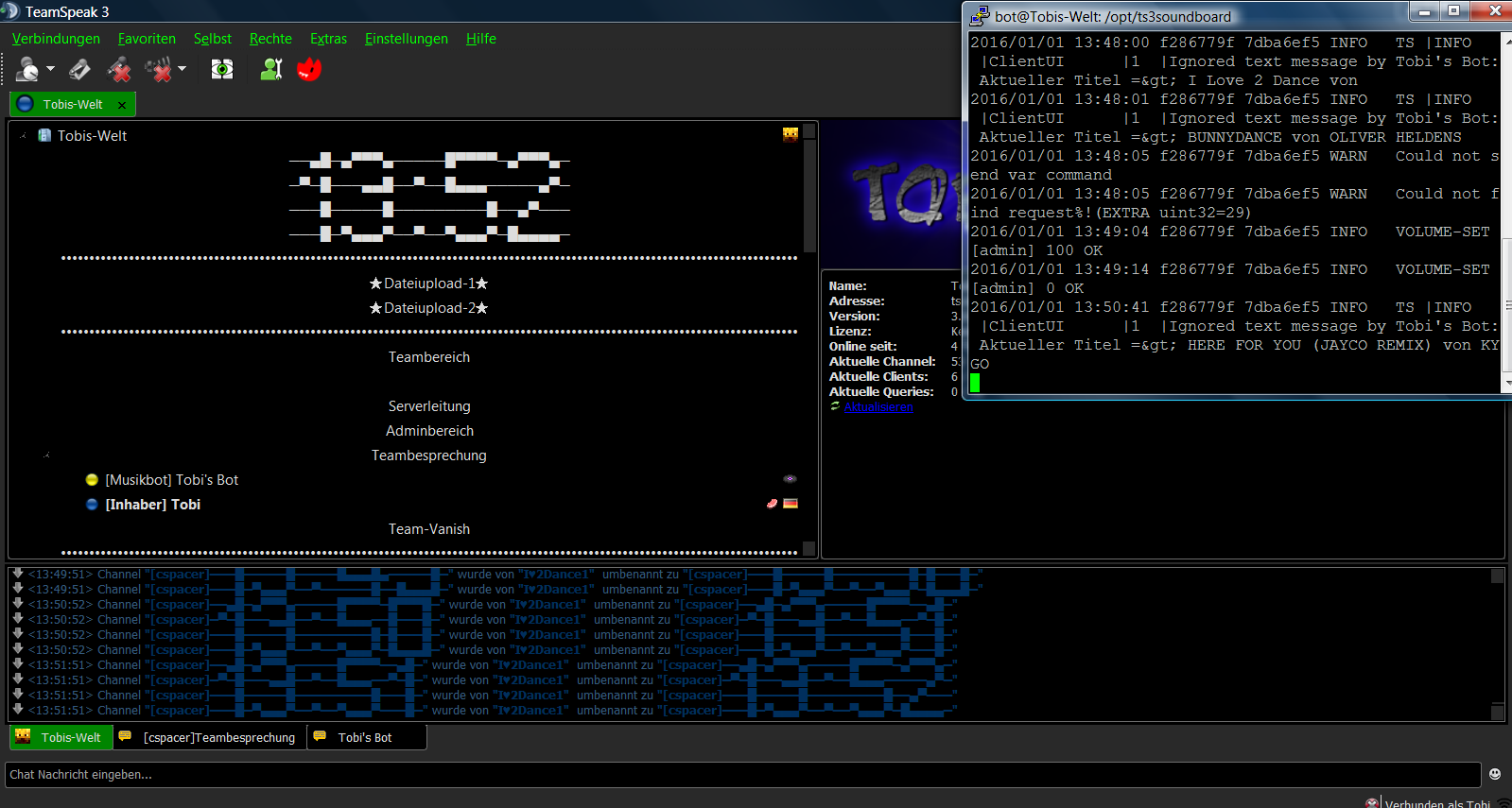Open the Einstellungen menu

tap(407, 39)
